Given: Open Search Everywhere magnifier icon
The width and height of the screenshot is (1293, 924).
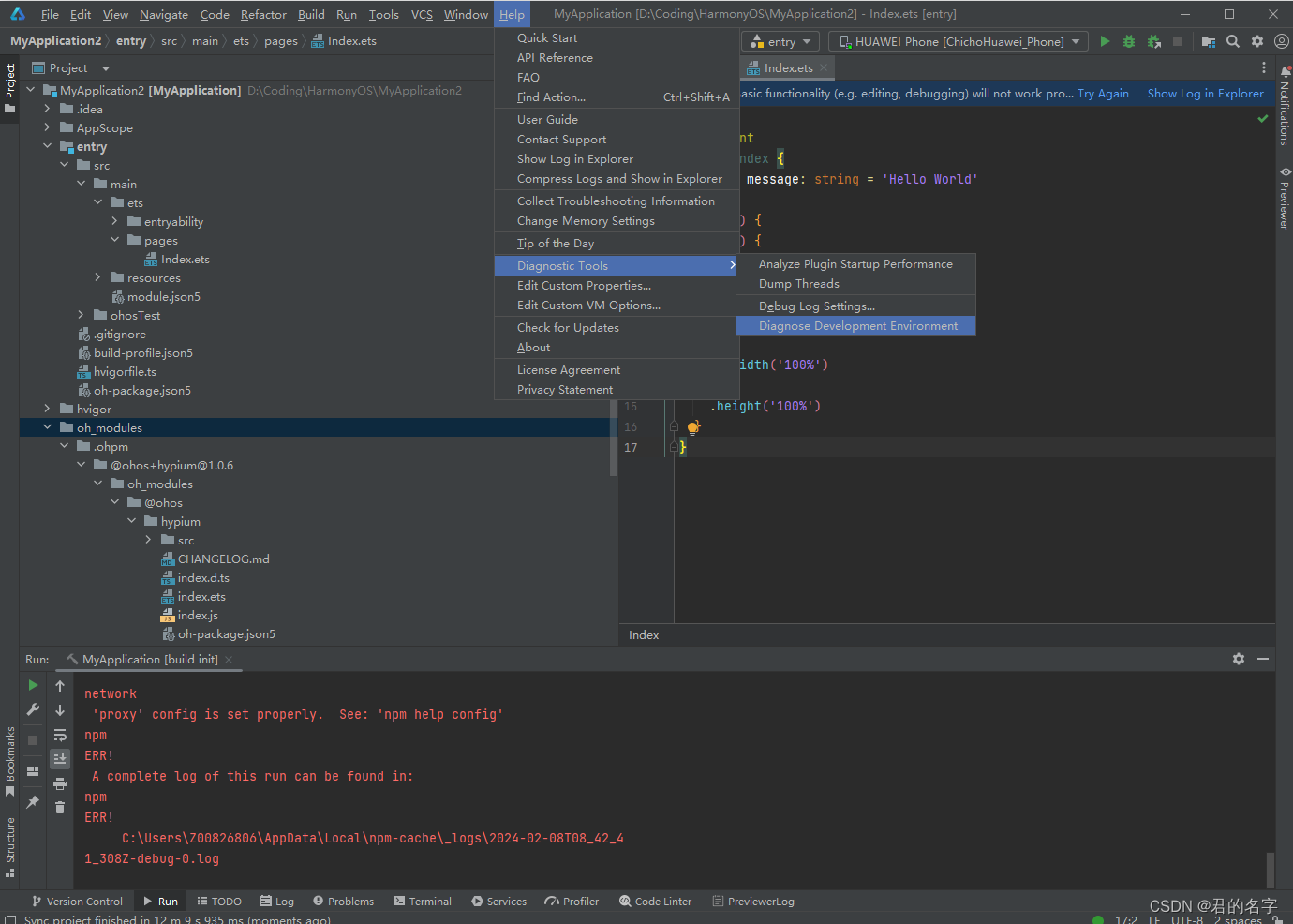Looking at the screenshot, I should point(1233,41).
